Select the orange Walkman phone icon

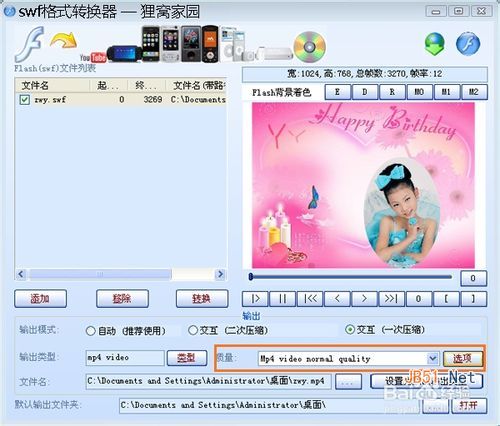tap(210, 44)
